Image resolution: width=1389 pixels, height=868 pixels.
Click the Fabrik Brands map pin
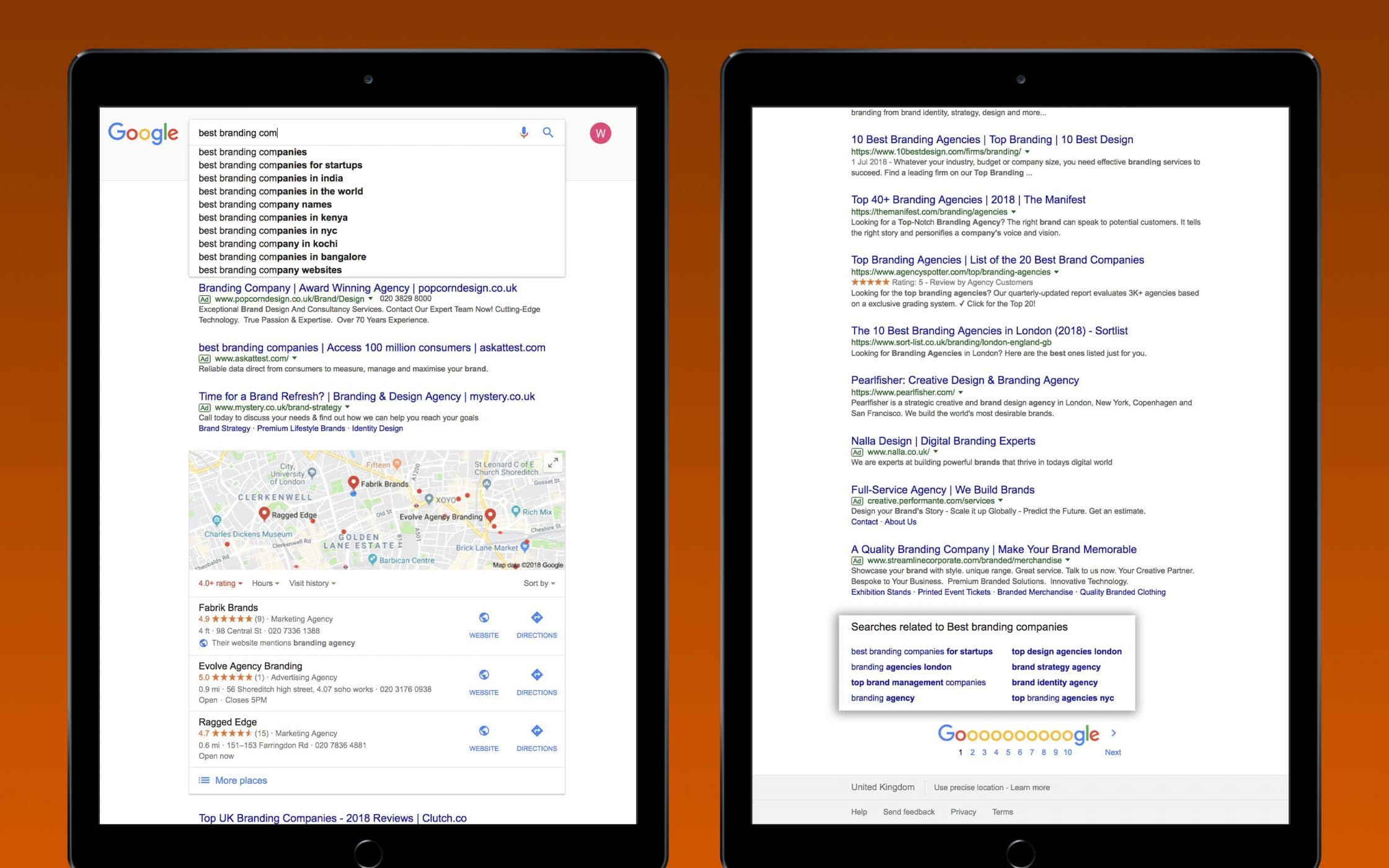(x=353, y=483)
